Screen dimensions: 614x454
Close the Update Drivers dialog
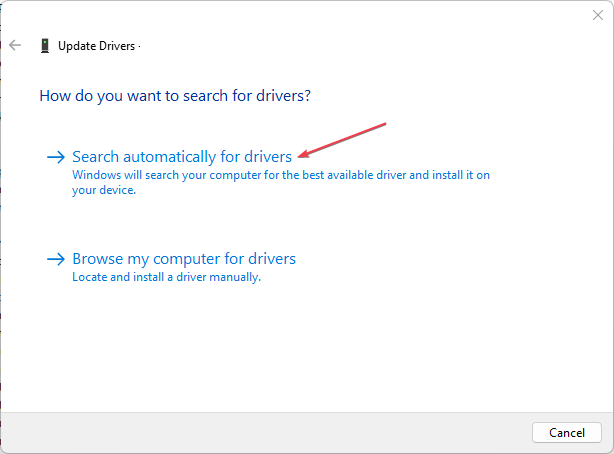click(598, 15)
